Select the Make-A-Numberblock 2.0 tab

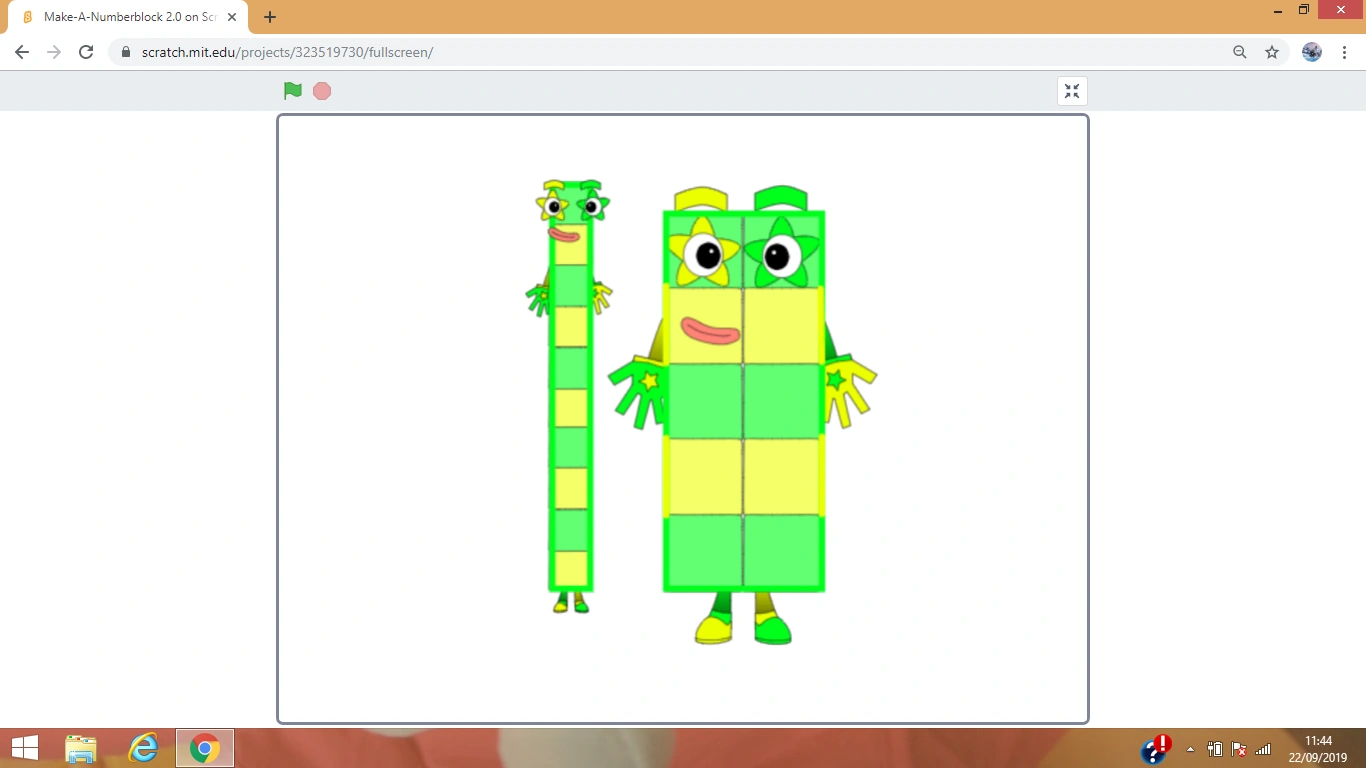[x=120, y=16]
